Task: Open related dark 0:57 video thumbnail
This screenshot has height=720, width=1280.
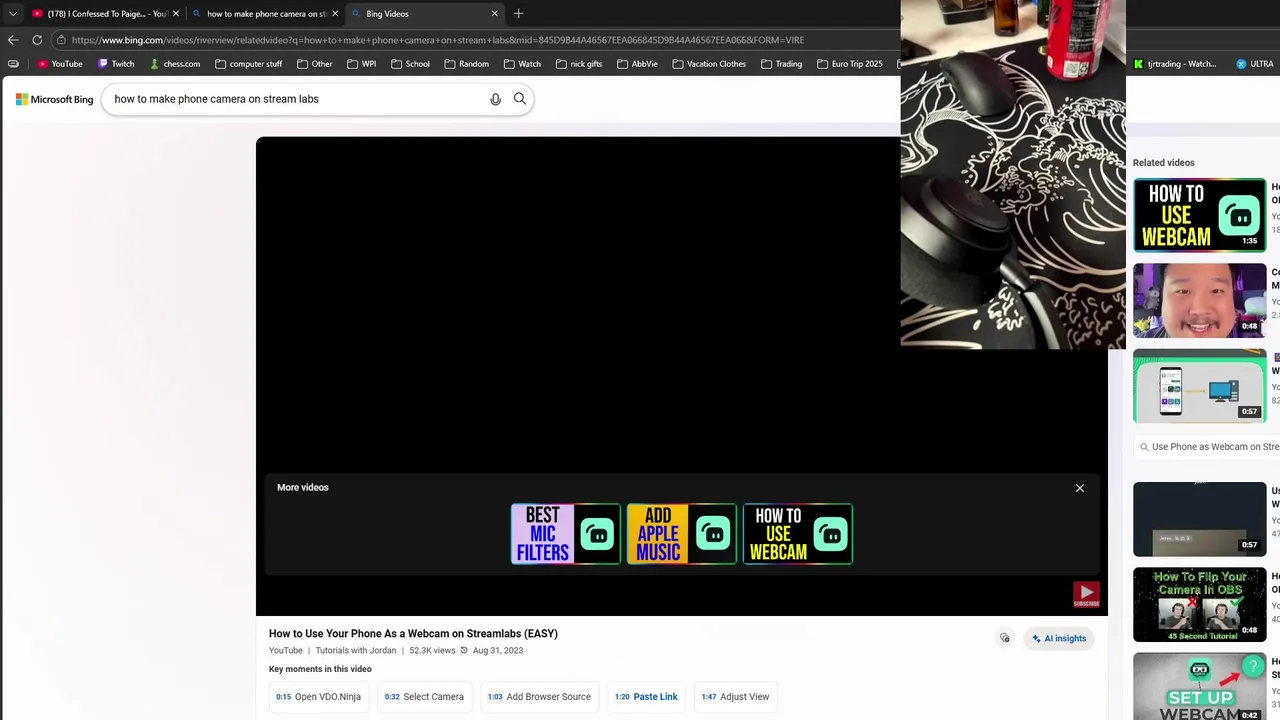Action: tap(1200, 519)
